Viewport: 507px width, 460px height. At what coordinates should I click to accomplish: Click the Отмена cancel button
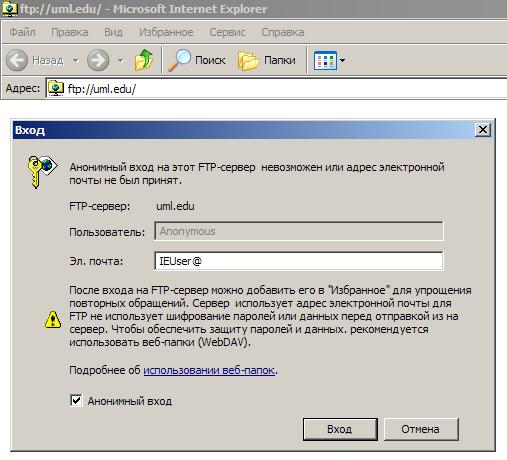click(421, 429)
